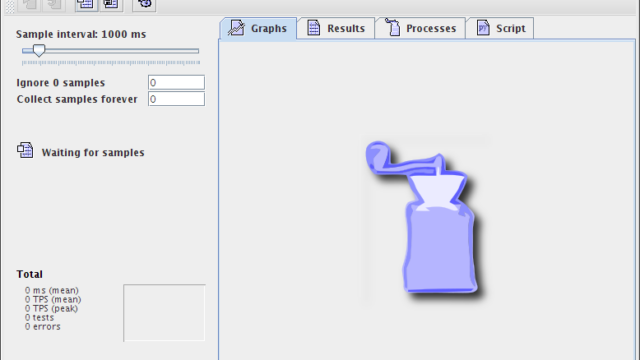Open the Results tab
The width and height of the screenshot is (640, 360).
[336, 29]
